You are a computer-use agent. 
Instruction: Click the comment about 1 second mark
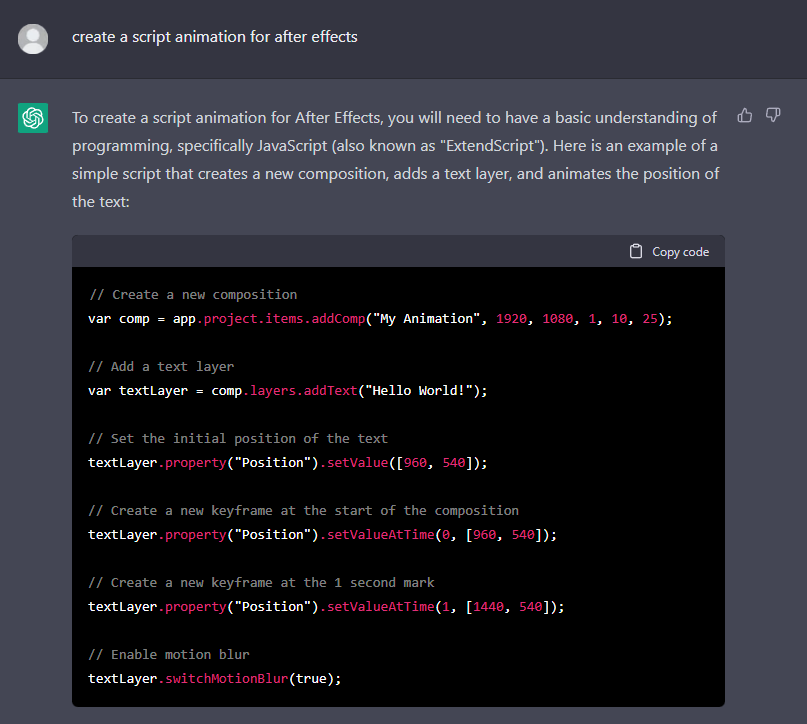[x=261, y=583]
